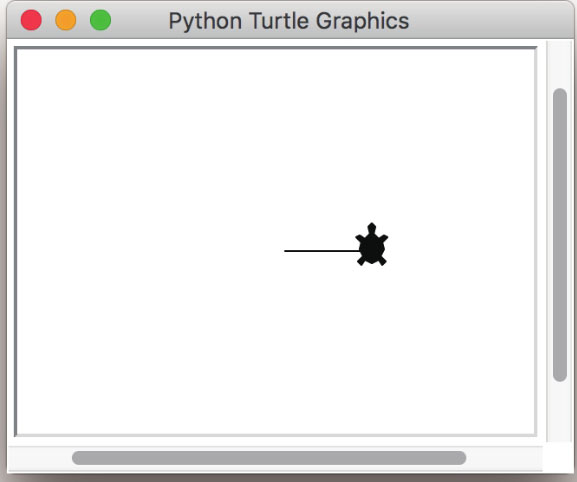Click the middle of the drawn black line
Image resolution: width=577 pixels, height=482 pixels.
pos(321,251)
